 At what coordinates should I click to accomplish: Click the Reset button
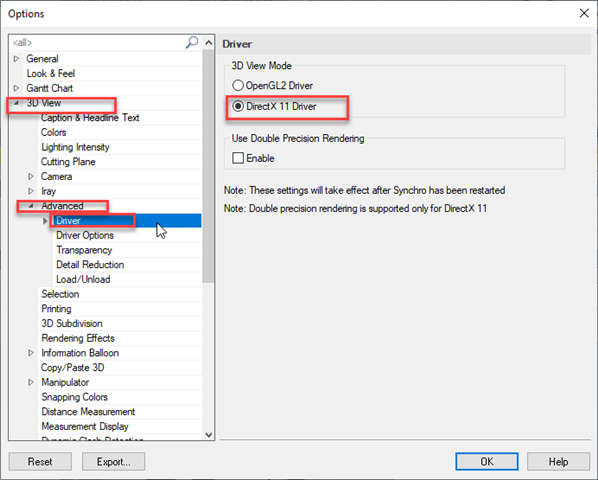click(40, 462)
